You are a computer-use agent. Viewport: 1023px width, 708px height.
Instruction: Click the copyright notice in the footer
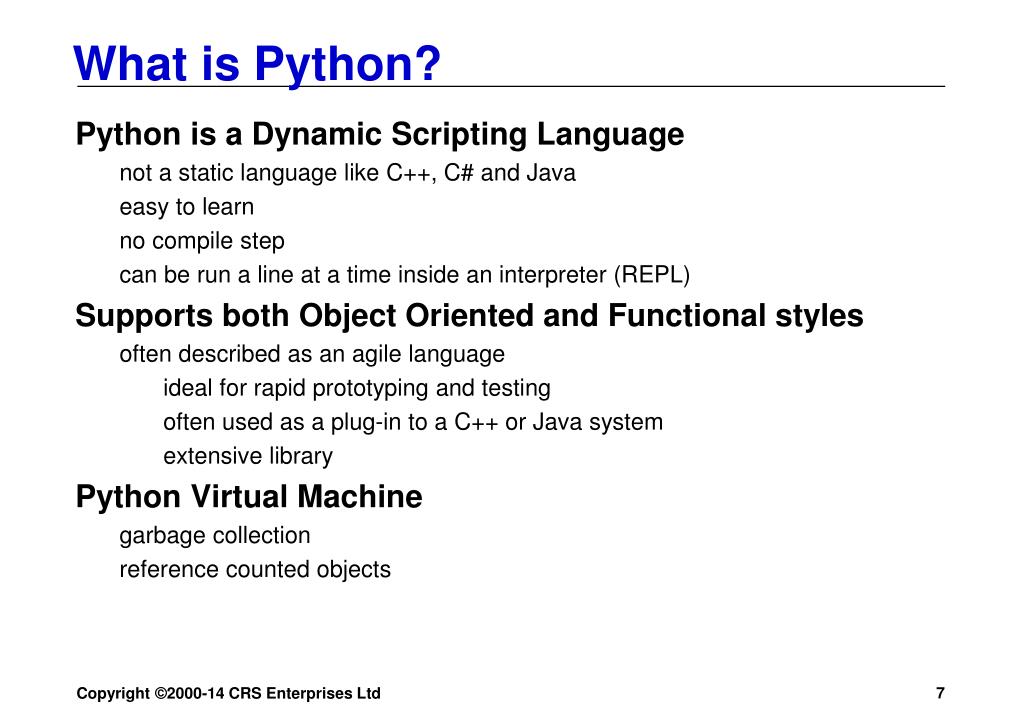tap(229, 694)
